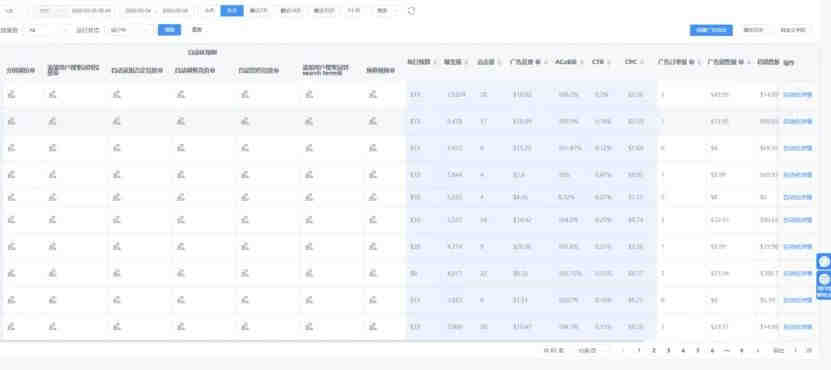Click the edit pencil in the last row's first column
Viewport: 831px width, 370px height.
click(x=12, y=327)
